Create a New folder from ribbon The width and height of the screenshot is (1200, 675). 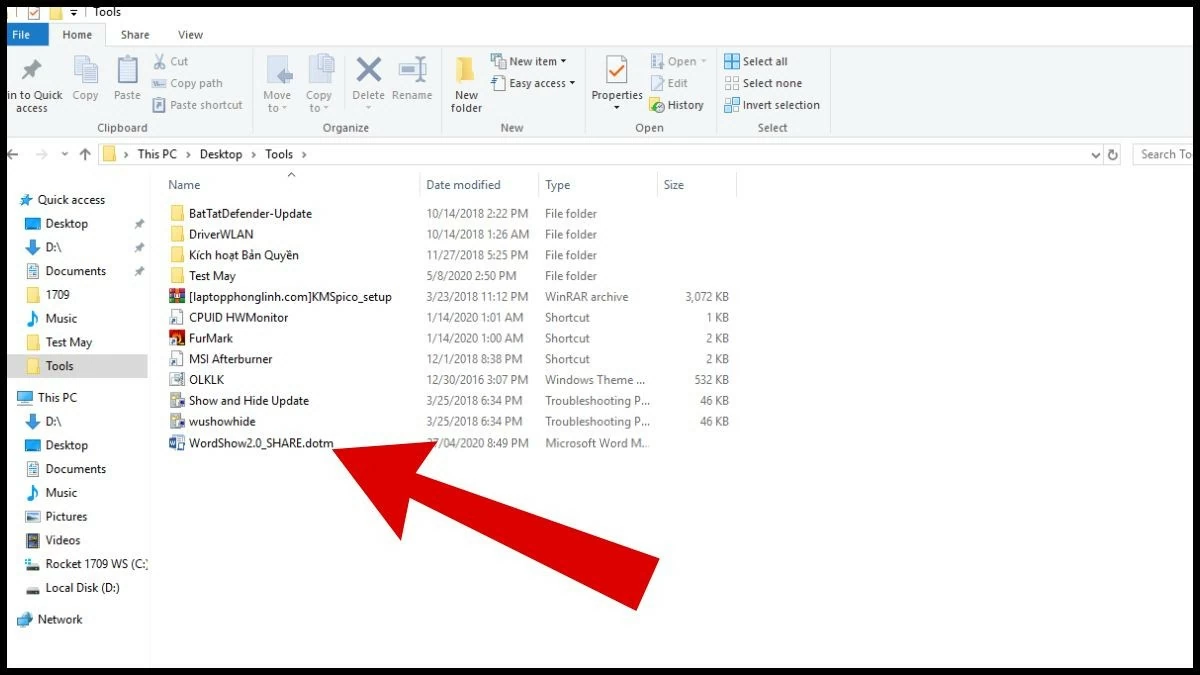(466, 84)
